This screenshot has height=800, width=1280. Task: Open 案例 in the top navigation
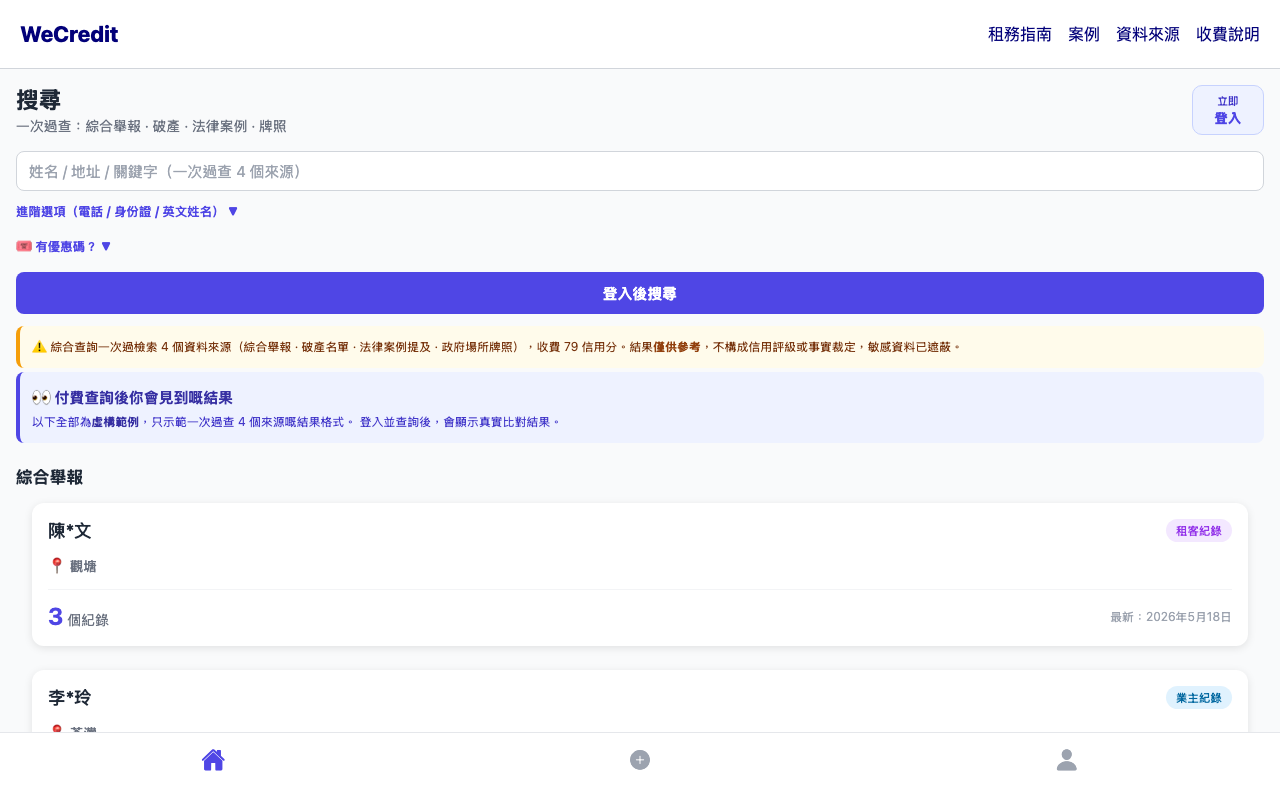1084,34
